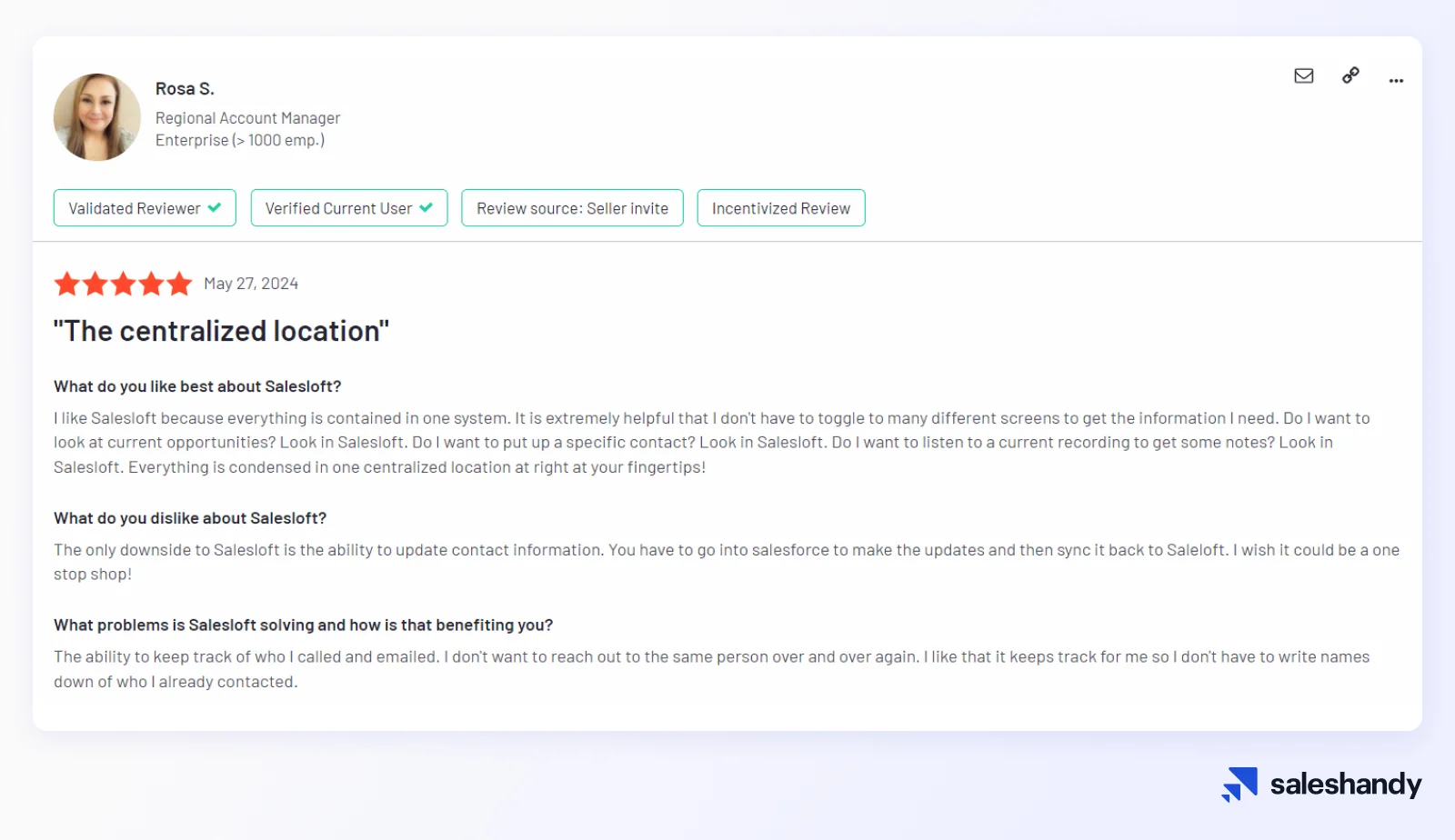Open reviewer name Rosa S.
Screen dimensions: 1455x840
185,88
